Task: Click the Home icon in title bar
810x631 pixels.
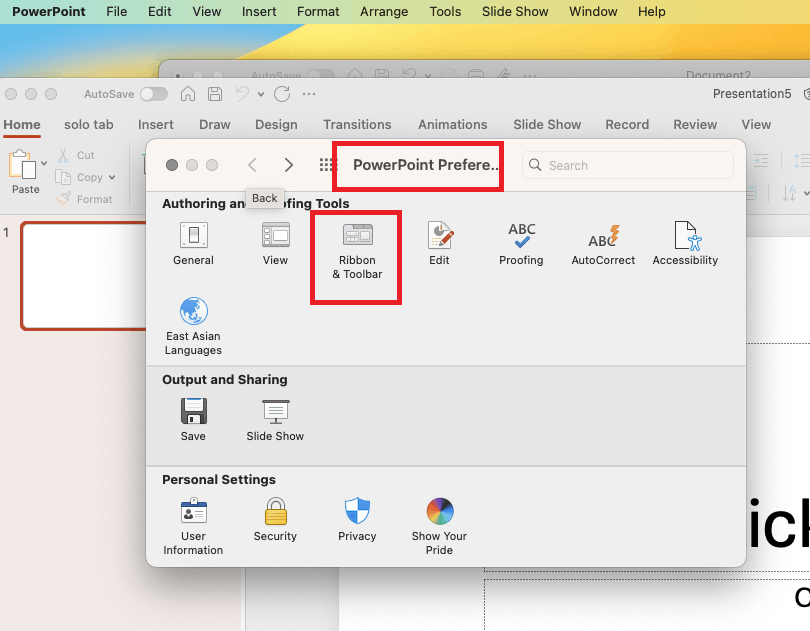Action: pyautogui.click(x=188, y=94)
